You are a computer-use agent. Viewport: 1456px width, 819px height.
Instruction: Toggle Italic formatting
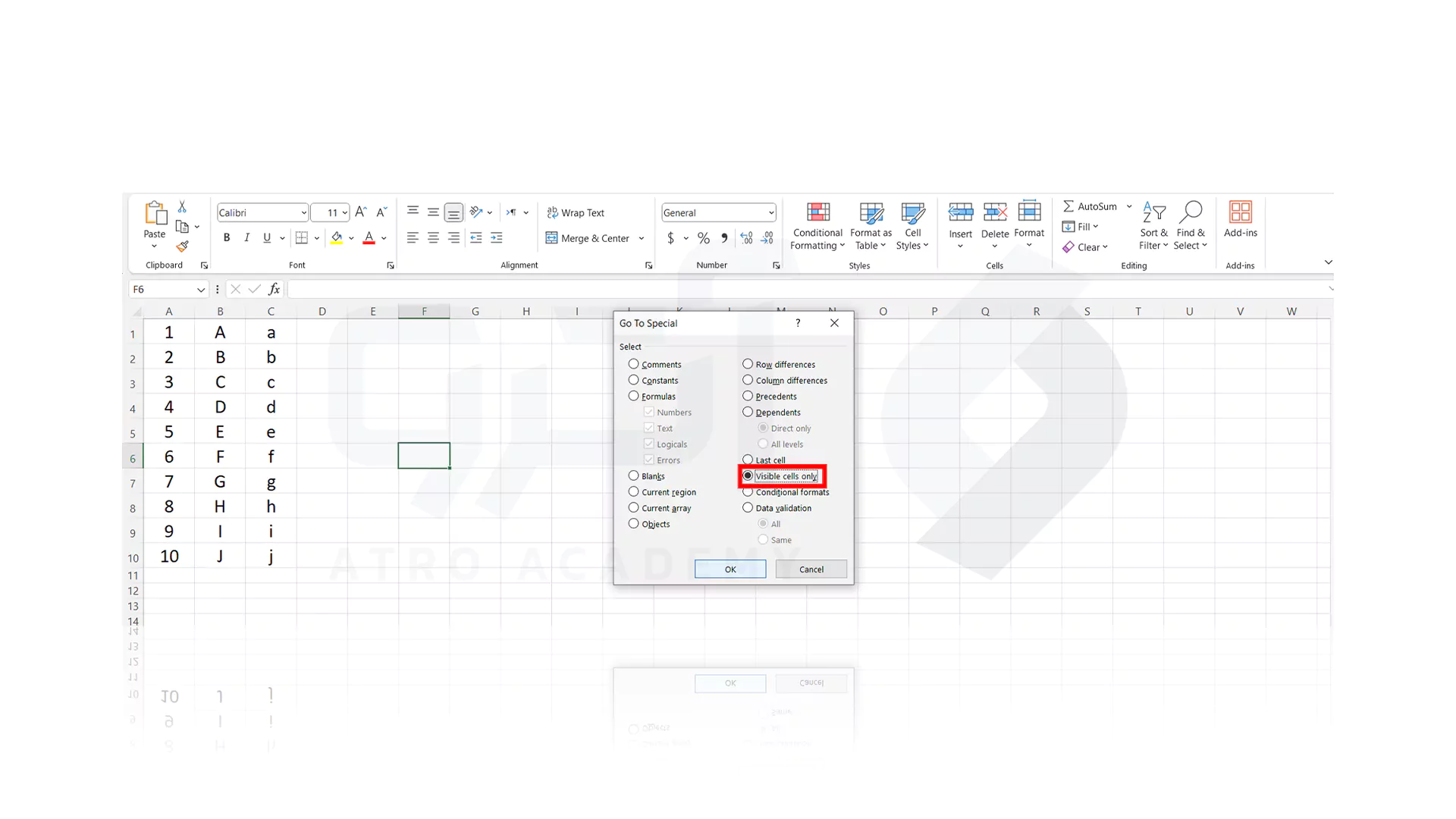246,238
